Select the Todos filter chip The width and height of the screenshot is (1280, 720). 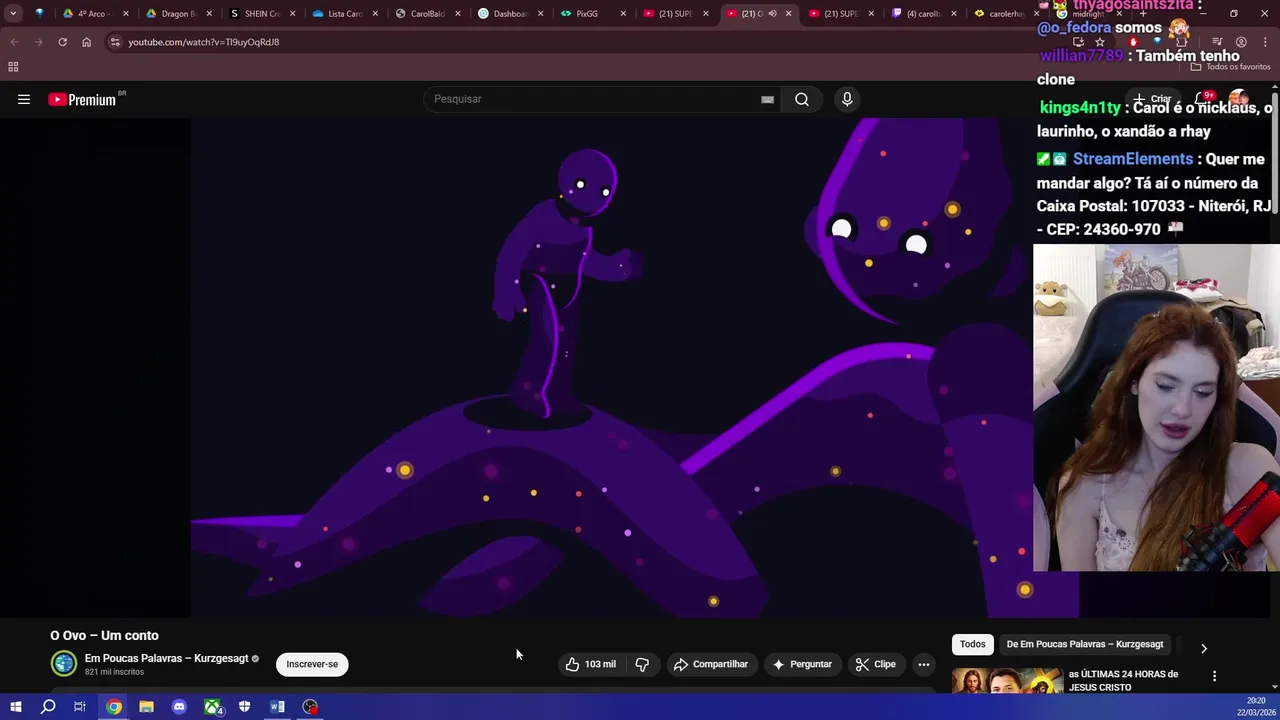coord(972,644)
